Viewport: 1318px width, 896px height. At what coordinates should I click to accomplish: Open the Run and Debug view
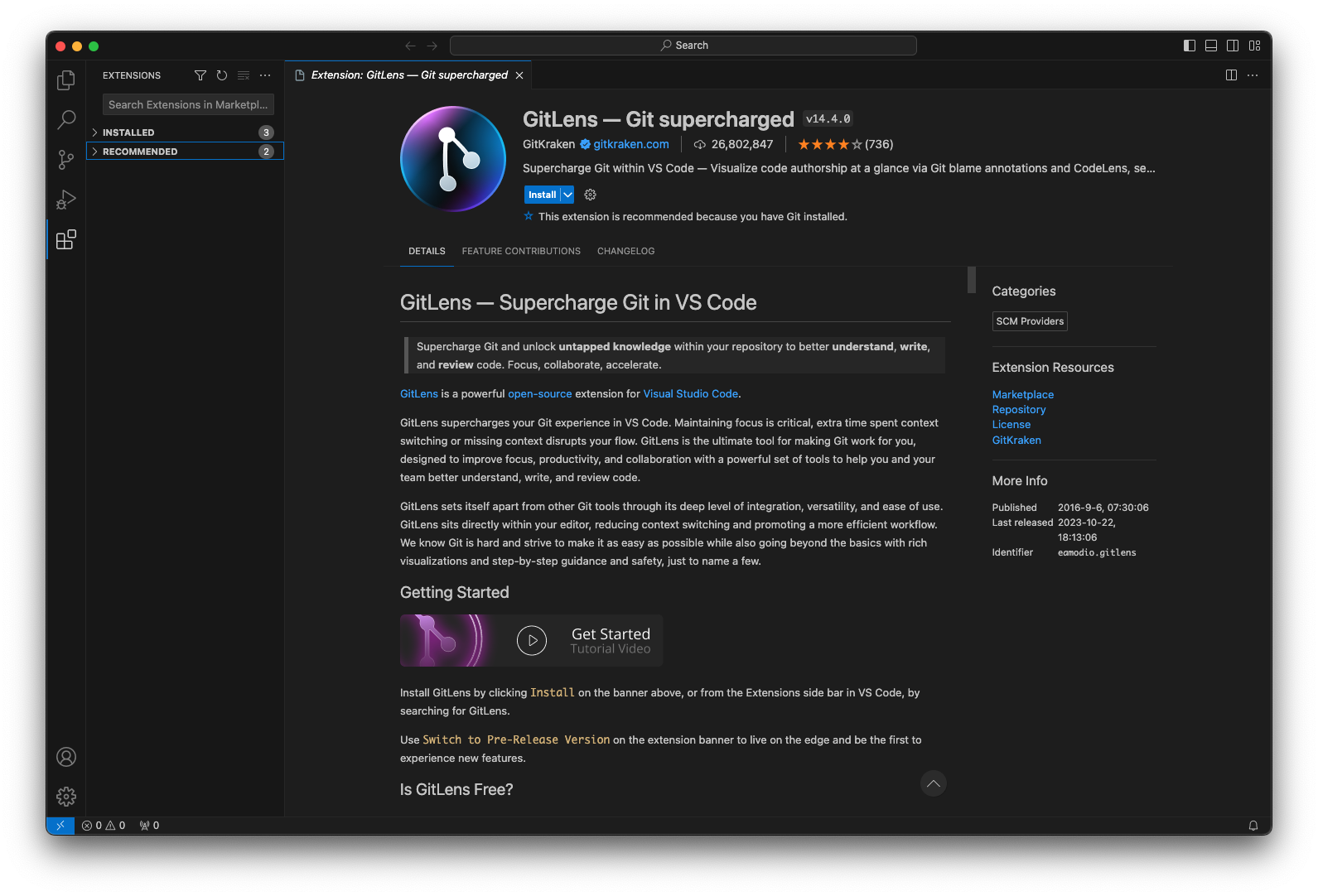66,200
